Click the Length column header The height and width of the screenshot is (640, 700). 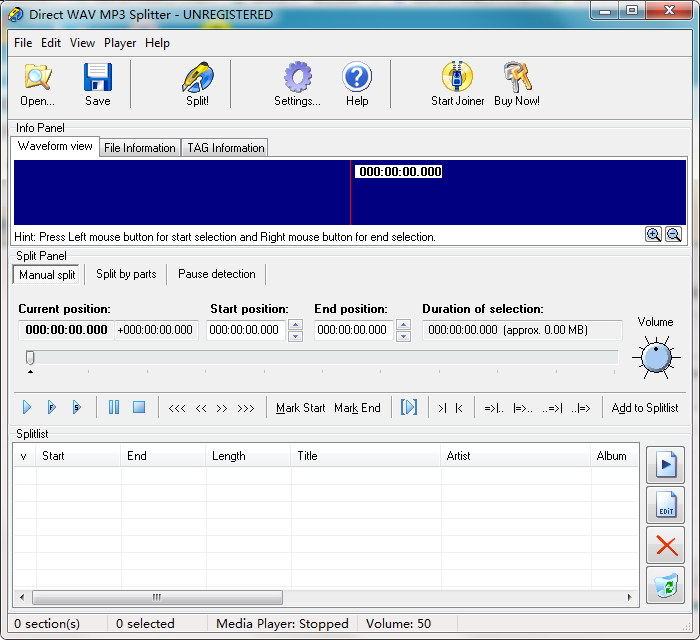coord(248,456)
